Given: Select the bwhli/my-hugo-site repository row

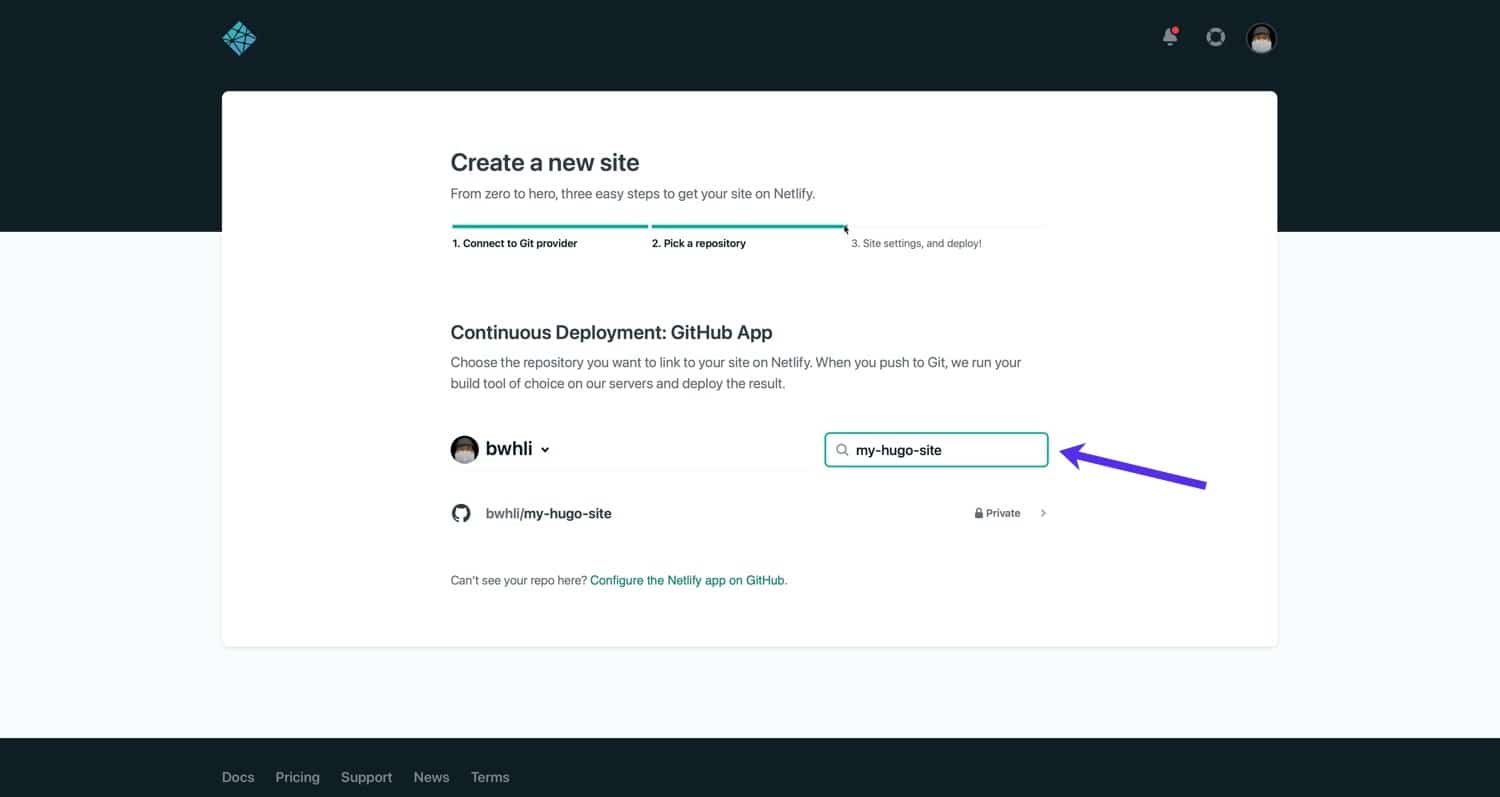Looking at the screenshot, I should (x=548, y=513).
